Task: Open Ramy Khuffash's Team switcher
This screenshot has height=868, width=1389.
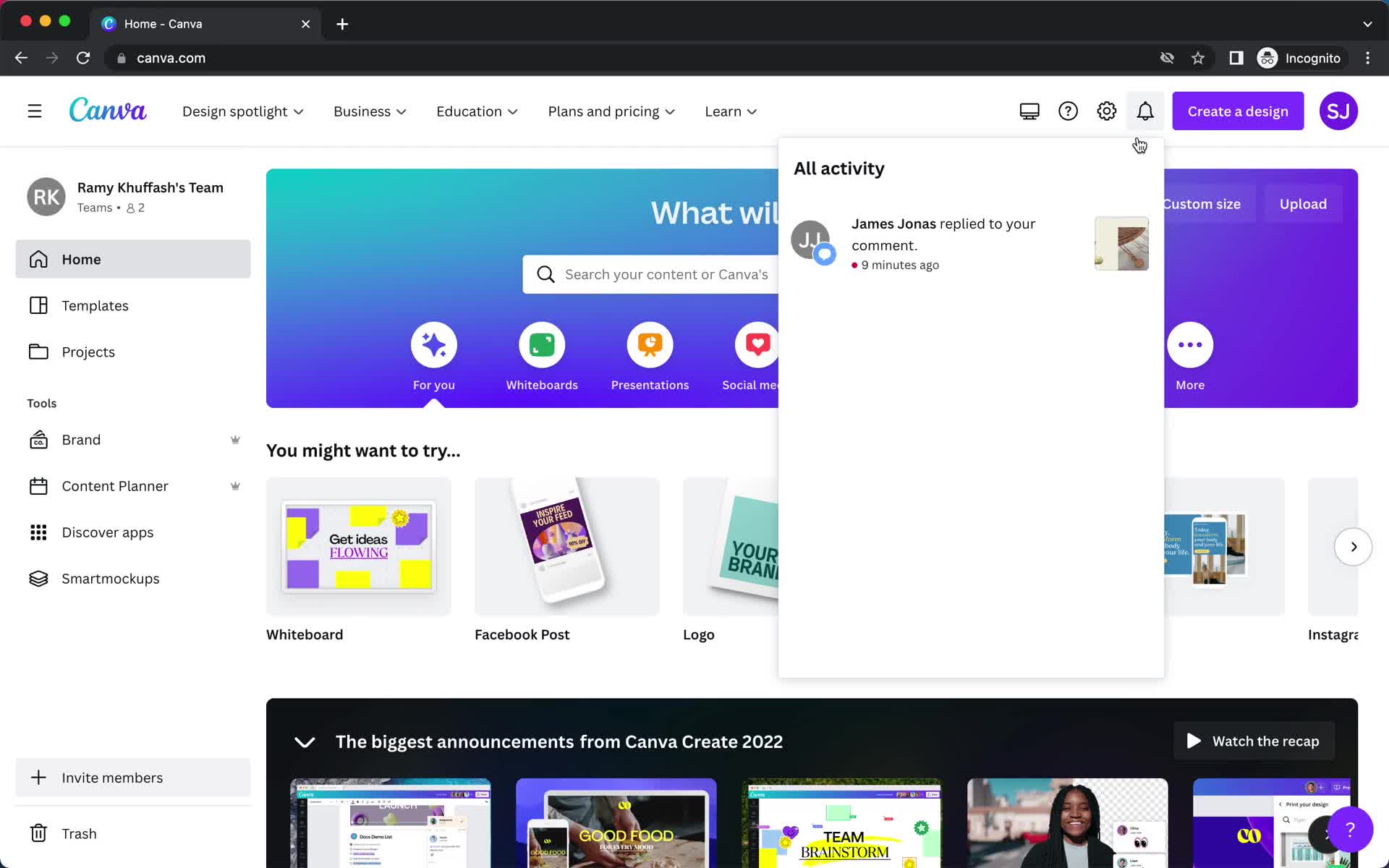Action: 133,197
